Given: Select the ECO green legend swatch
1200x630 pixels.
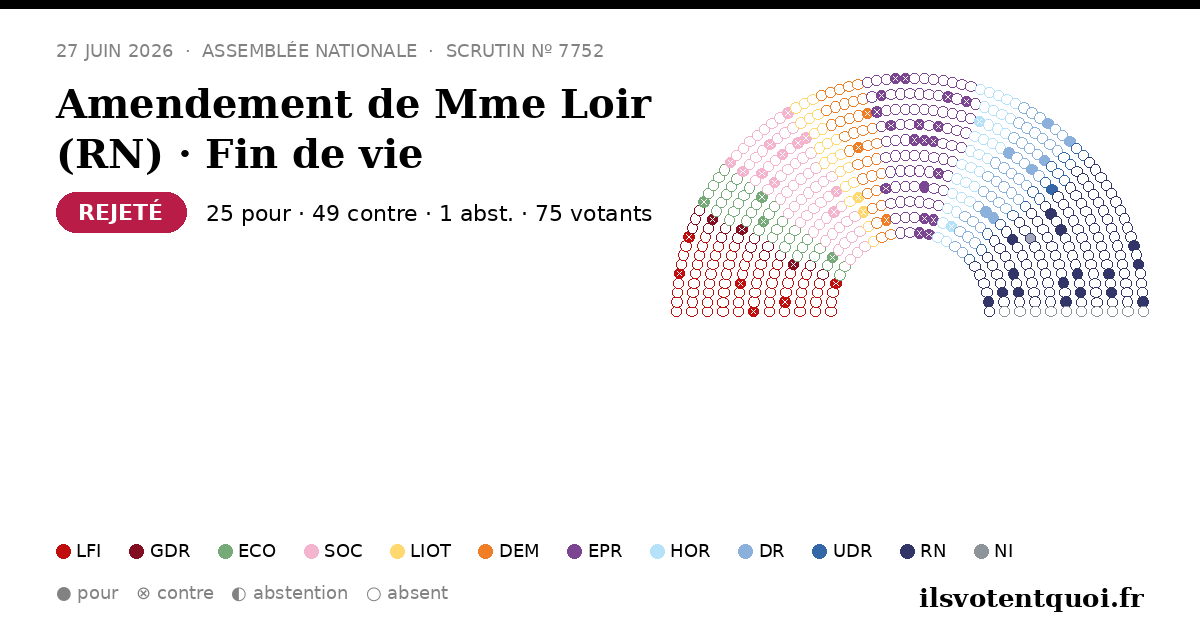Looking at the screenshot, I should [225, 551].
